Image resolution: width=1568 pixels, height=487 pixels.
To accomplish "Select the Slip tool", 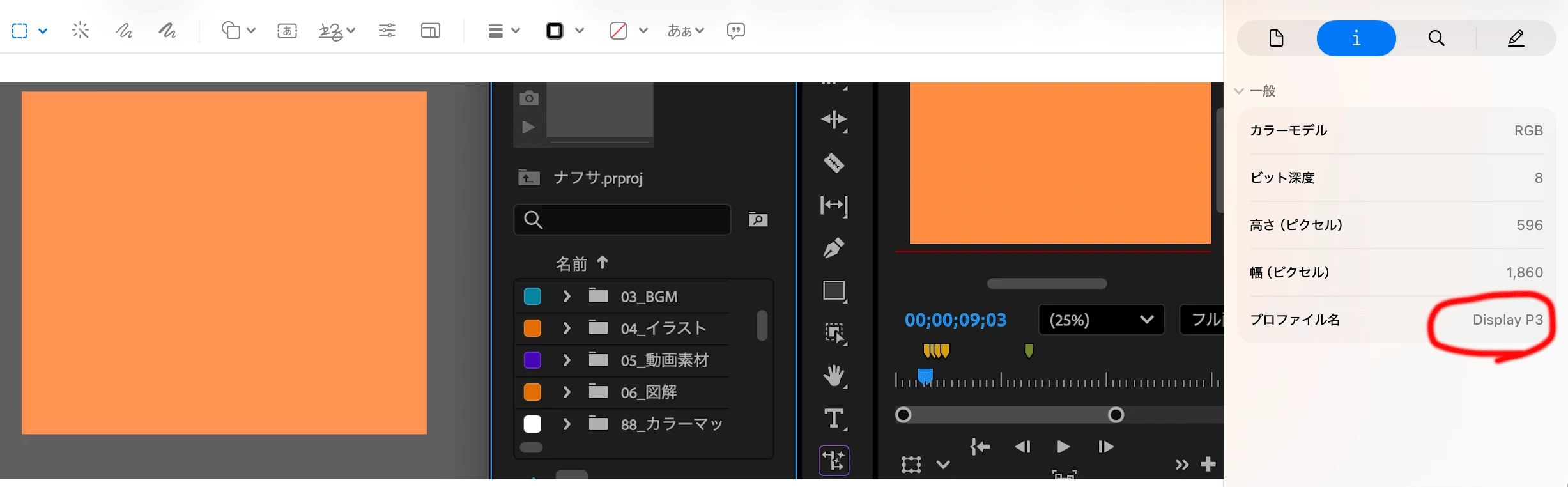I will (x=834, y=205).
